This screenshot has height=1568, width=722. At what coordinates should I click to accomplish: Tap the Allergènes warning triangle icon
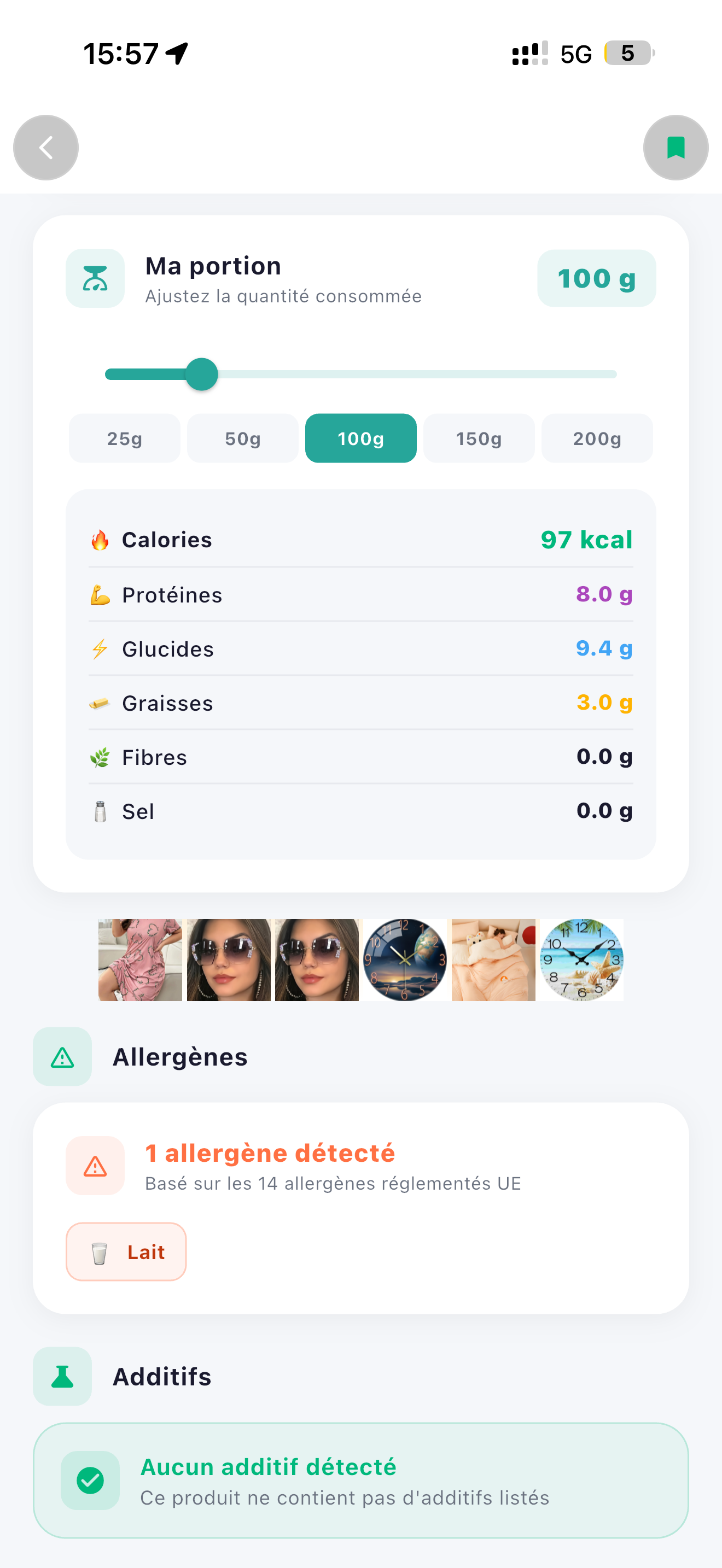62,1057
